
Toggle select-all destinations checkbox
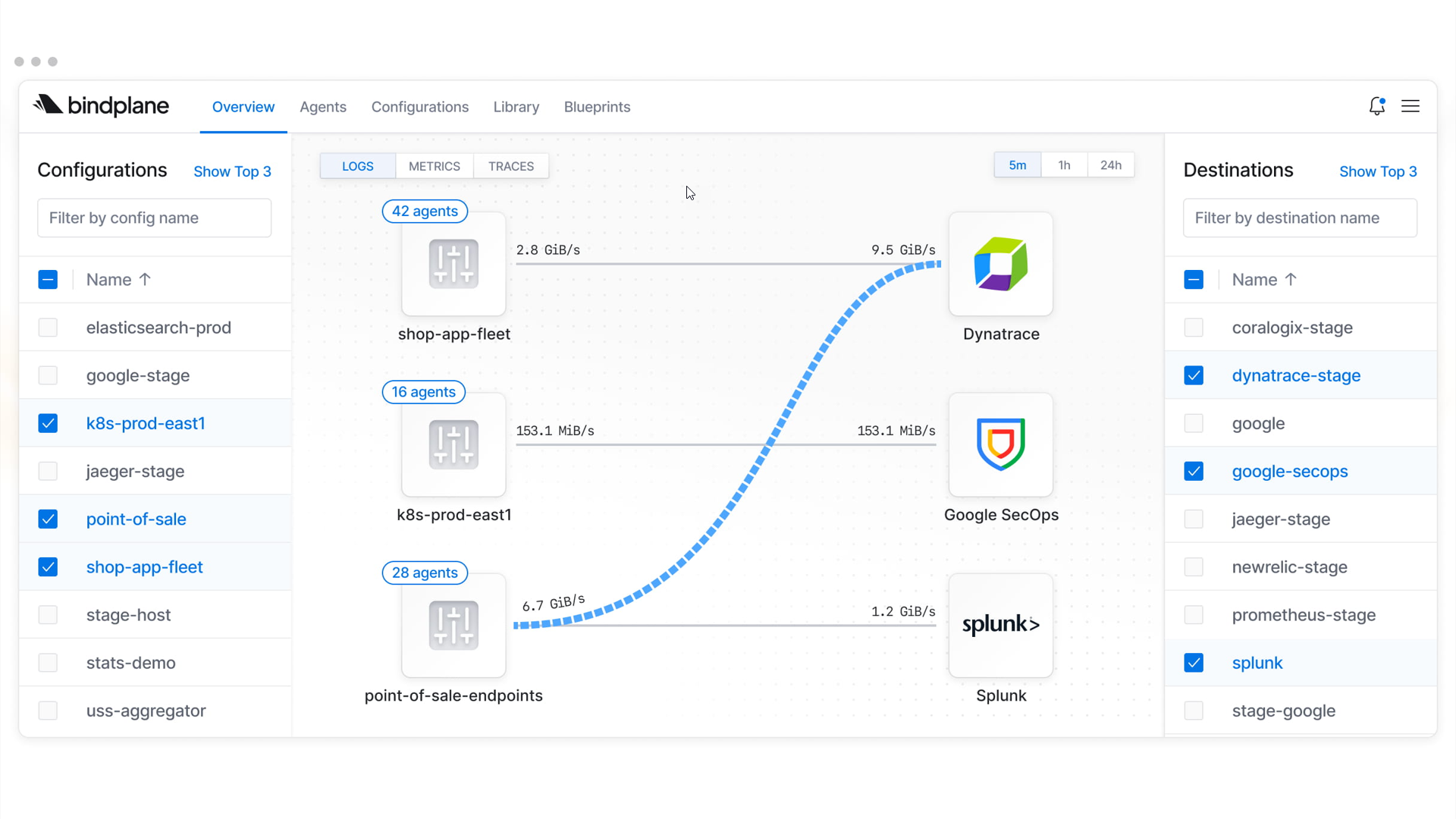(x=1194, y=280)
